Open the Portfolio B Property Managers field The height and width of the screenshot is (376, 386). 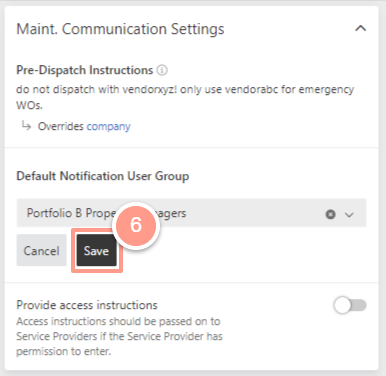pyautogui.click(x=191, y=213)
